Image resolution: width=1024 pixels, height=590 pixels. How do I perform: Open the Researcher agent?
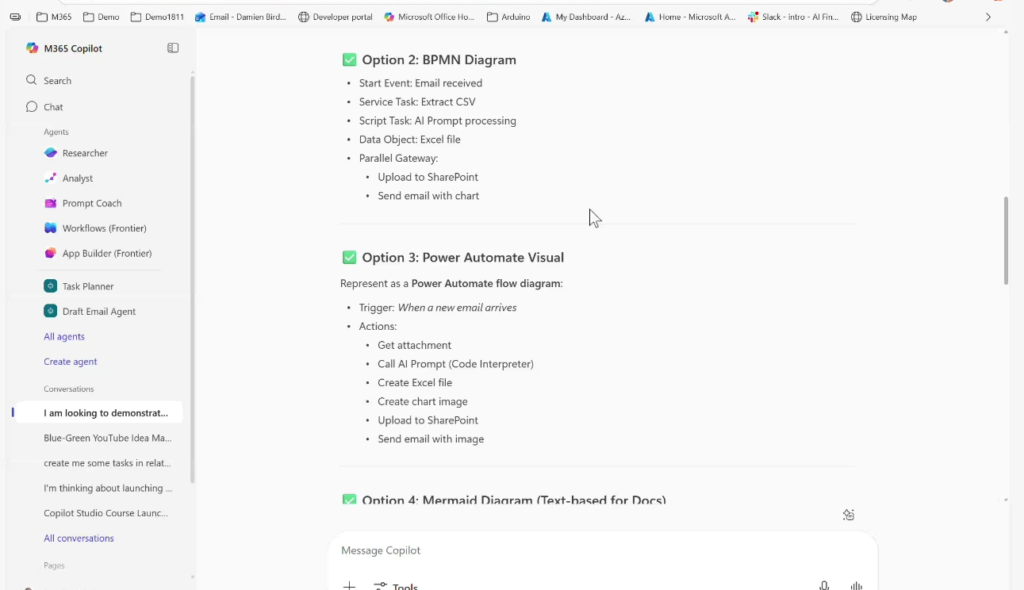[x=84, y=153]
